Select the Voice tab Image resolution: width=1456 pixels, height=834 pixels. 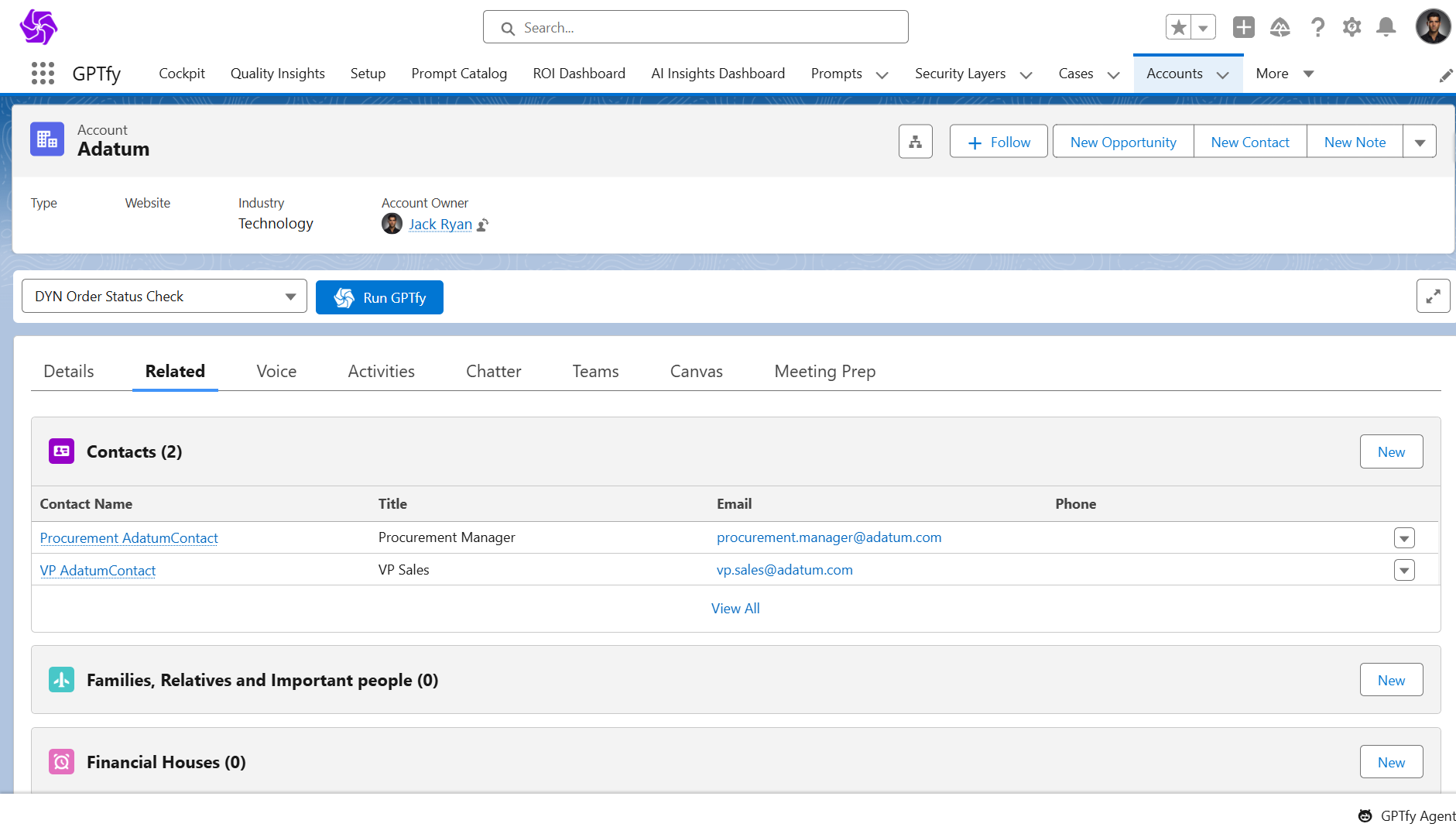(276, 371)
